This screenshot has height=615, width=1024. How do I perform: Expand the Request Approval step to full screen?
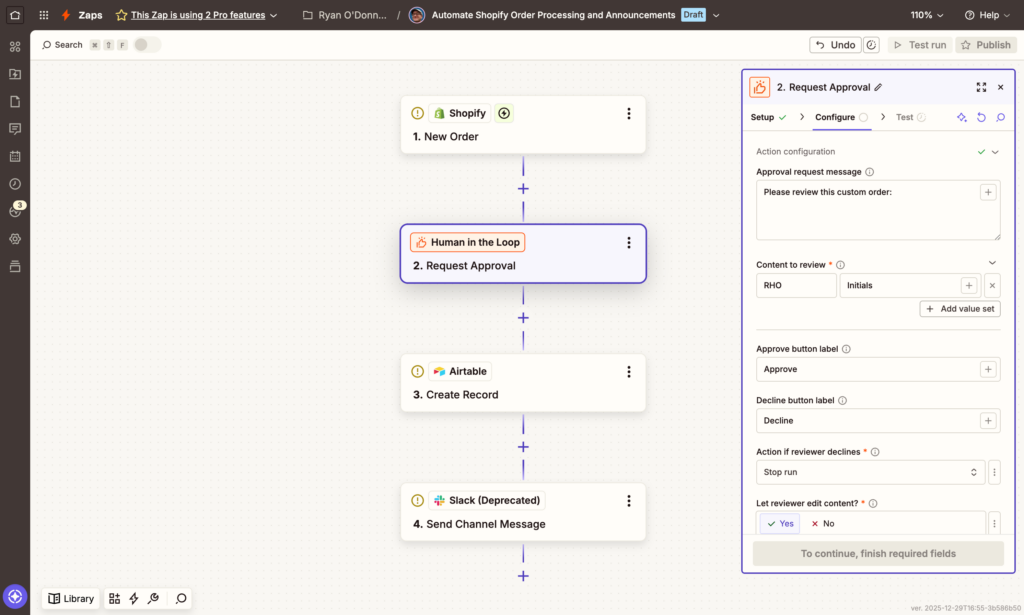point(981,87)
